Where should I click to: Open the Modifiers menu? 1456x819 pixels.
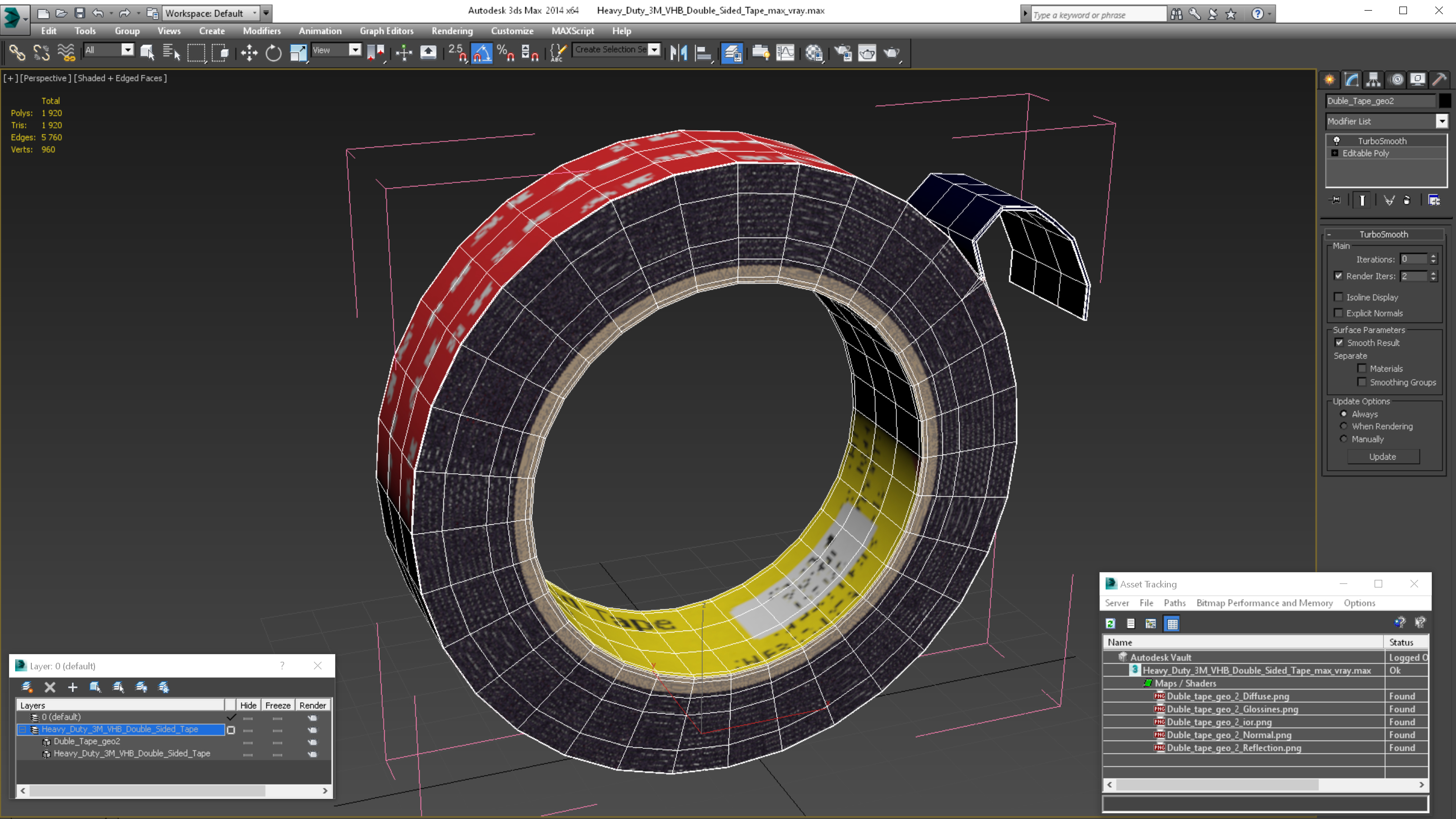pos(262,30)
